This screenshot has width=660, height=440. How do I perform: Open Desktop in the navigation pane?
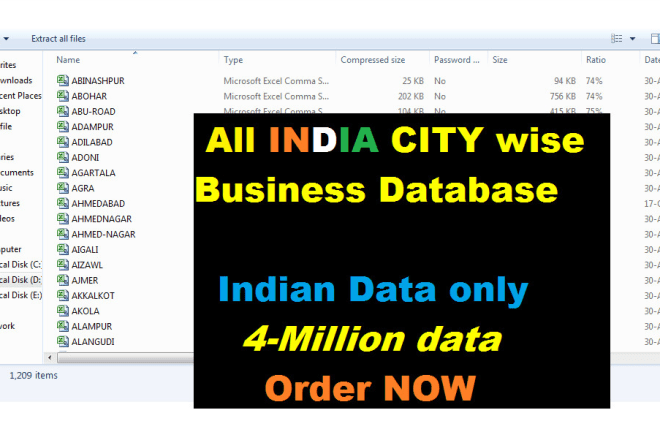click(10, 111)
